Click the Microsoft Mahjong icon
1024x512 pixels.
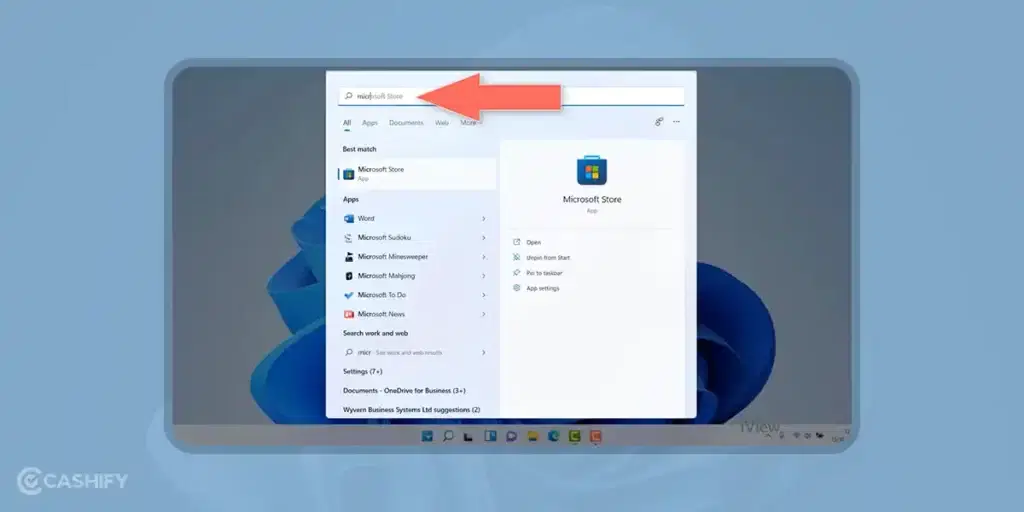349,276
